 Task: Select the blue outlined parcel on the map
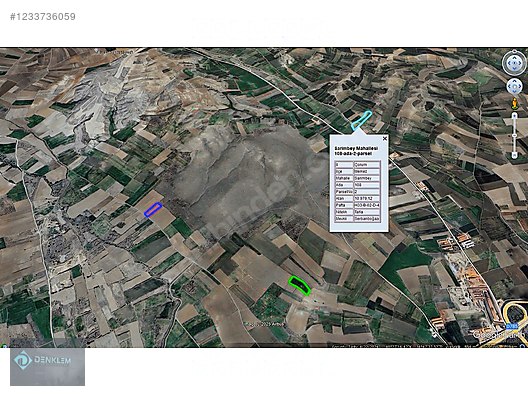click(153, 209)
